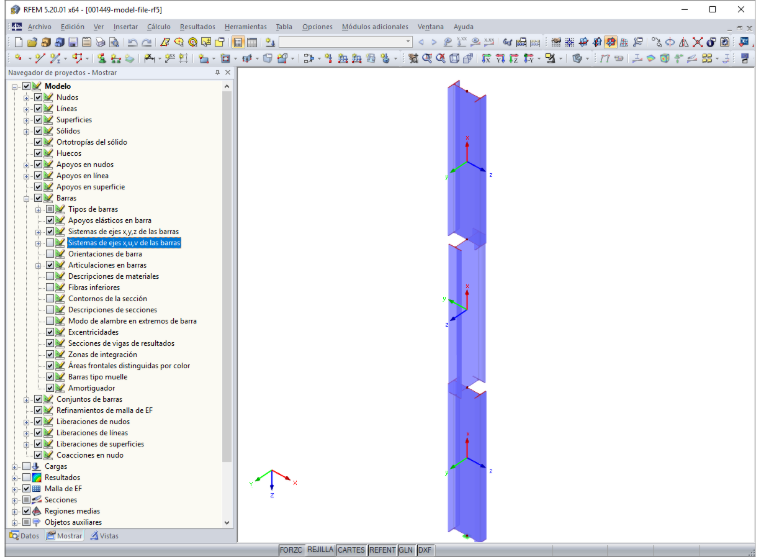Expand the Conjuntos de barras node
This screenshot has height=557, width=760.
point(27,399)
